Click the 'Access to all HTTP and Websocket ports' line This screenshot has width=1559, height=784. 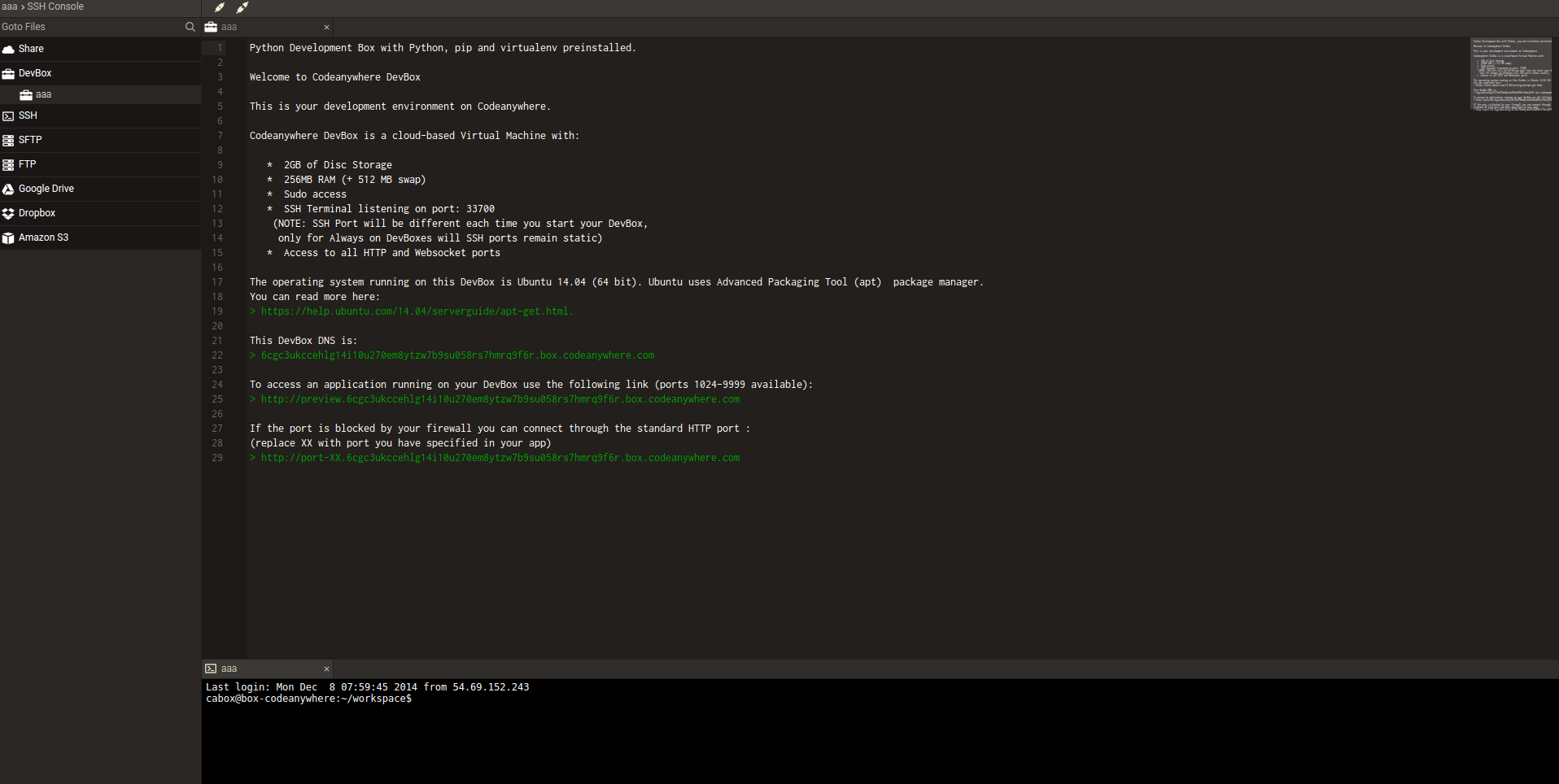coord(384,253)
